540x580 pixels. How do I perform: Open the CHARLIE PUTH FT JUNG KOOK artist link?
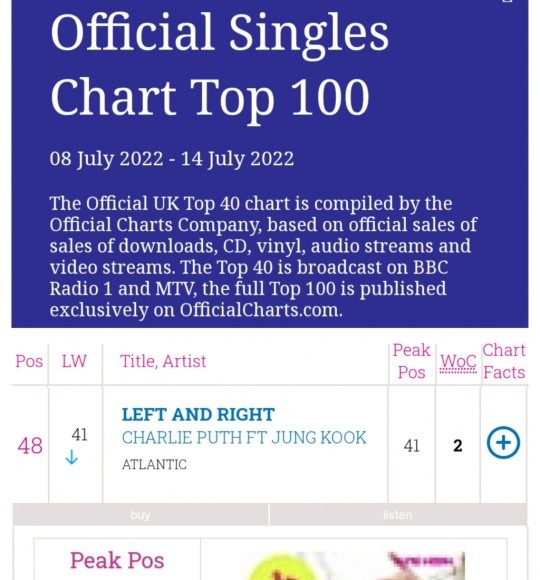point(244,438)
